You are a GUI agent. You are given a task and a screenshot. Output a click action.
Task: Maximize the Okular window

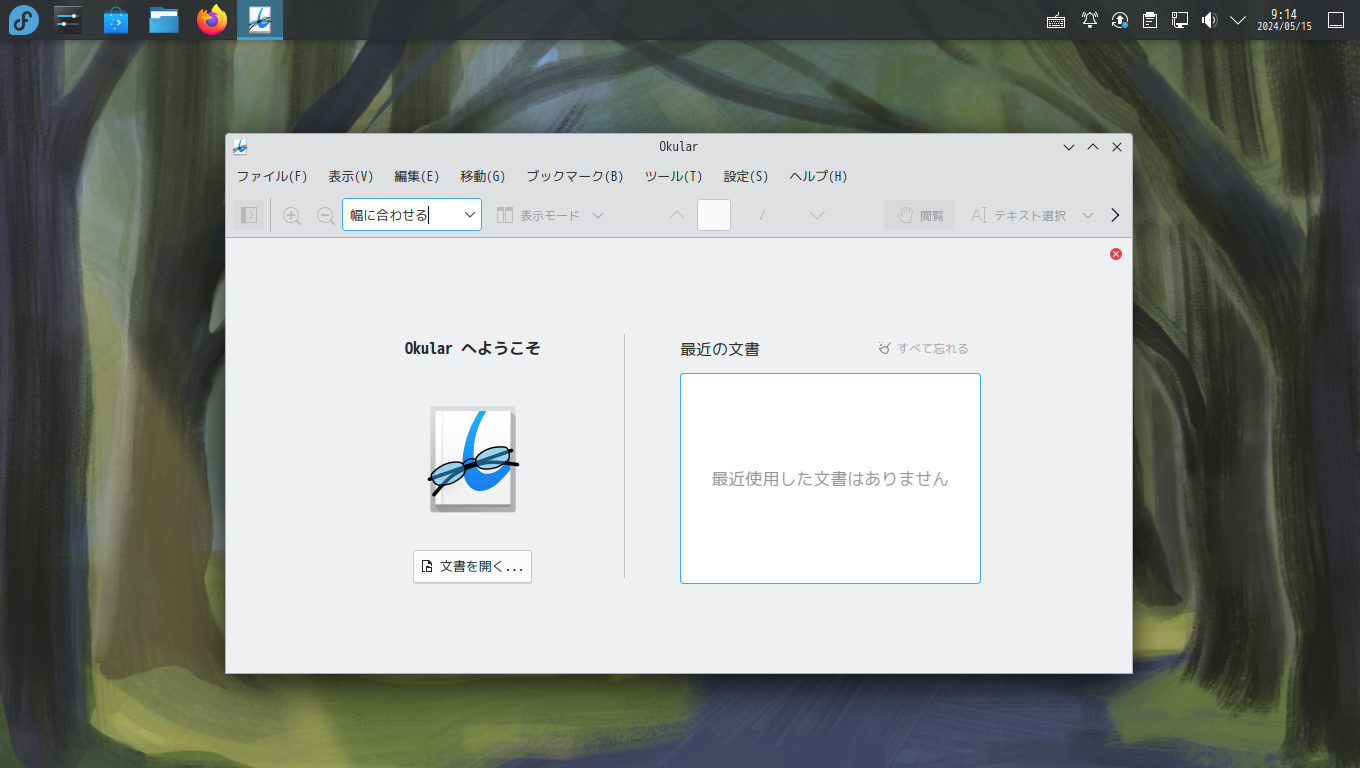[x=1093, y=147]
